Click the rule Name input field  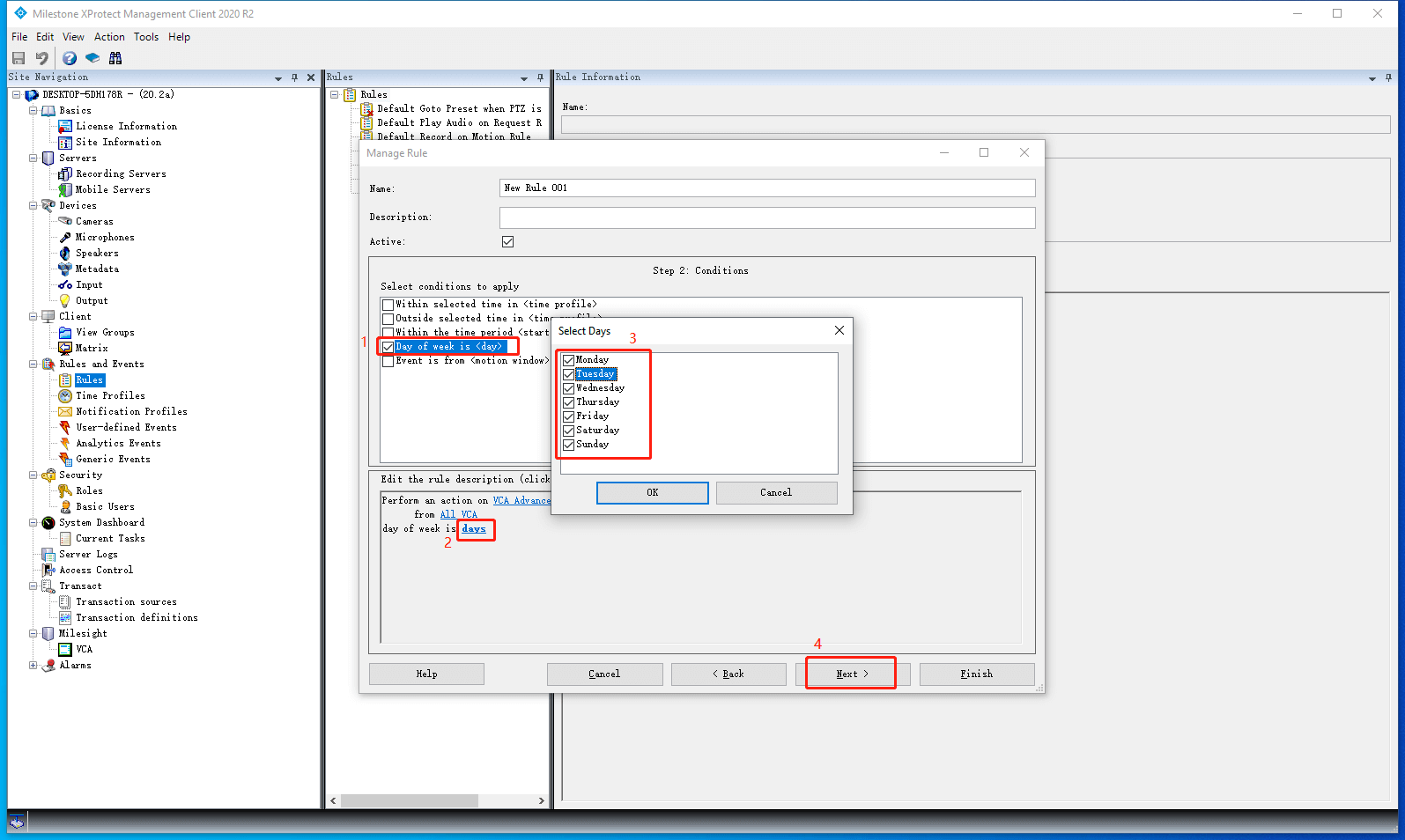pos(767,188)
